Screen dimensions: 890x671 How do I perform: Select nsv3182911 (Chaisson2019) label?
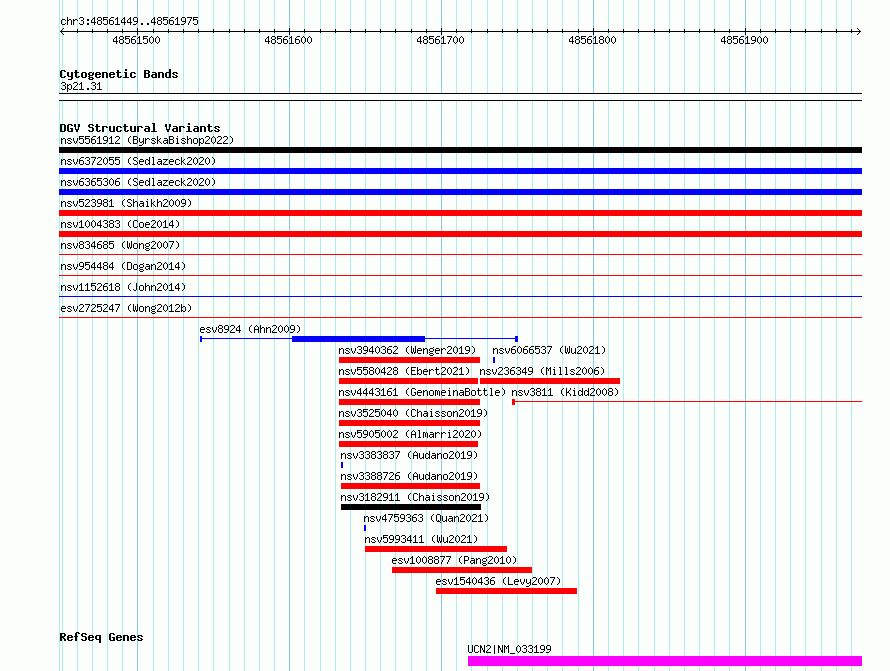point(415,497)
